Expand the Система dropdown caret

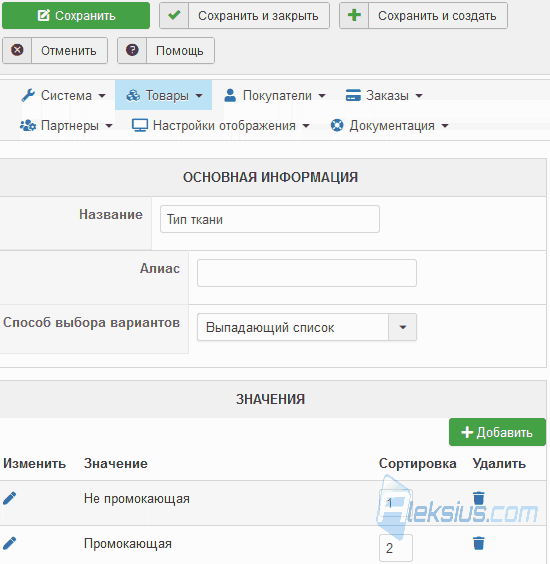point(102,96)
